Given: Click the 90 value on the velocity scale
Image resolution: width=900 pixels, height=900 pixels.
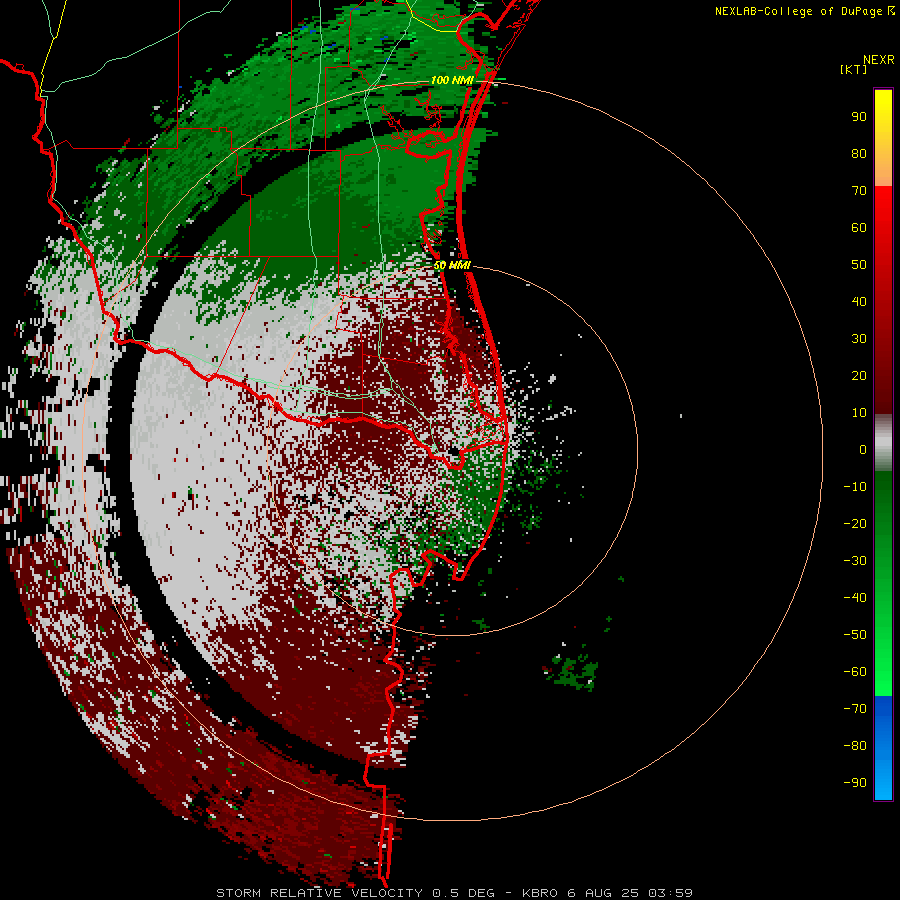Looking at the screenshot, I should click(x=859, y=117).
